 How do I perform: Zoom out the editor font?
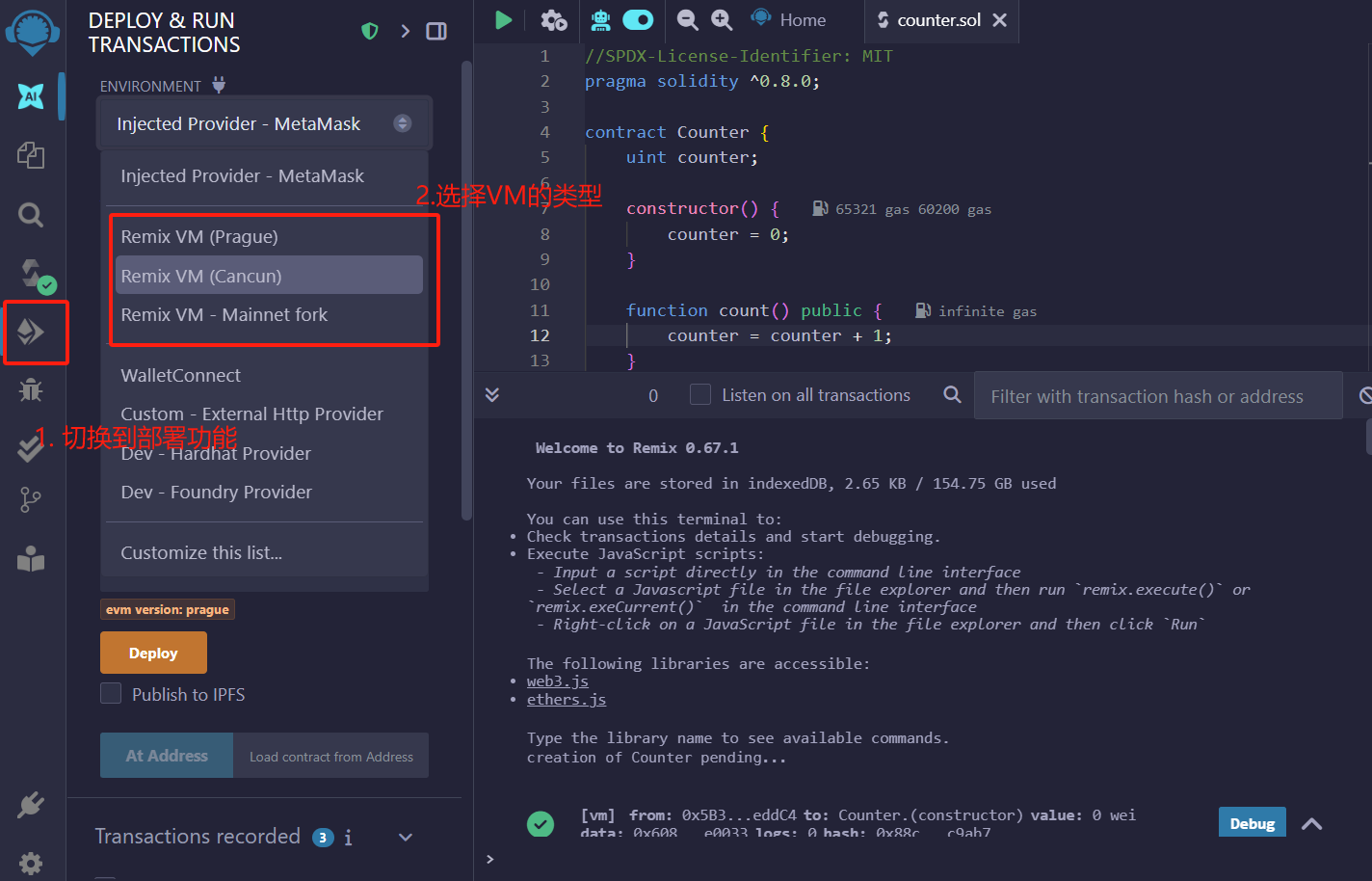tap(687, 19)
